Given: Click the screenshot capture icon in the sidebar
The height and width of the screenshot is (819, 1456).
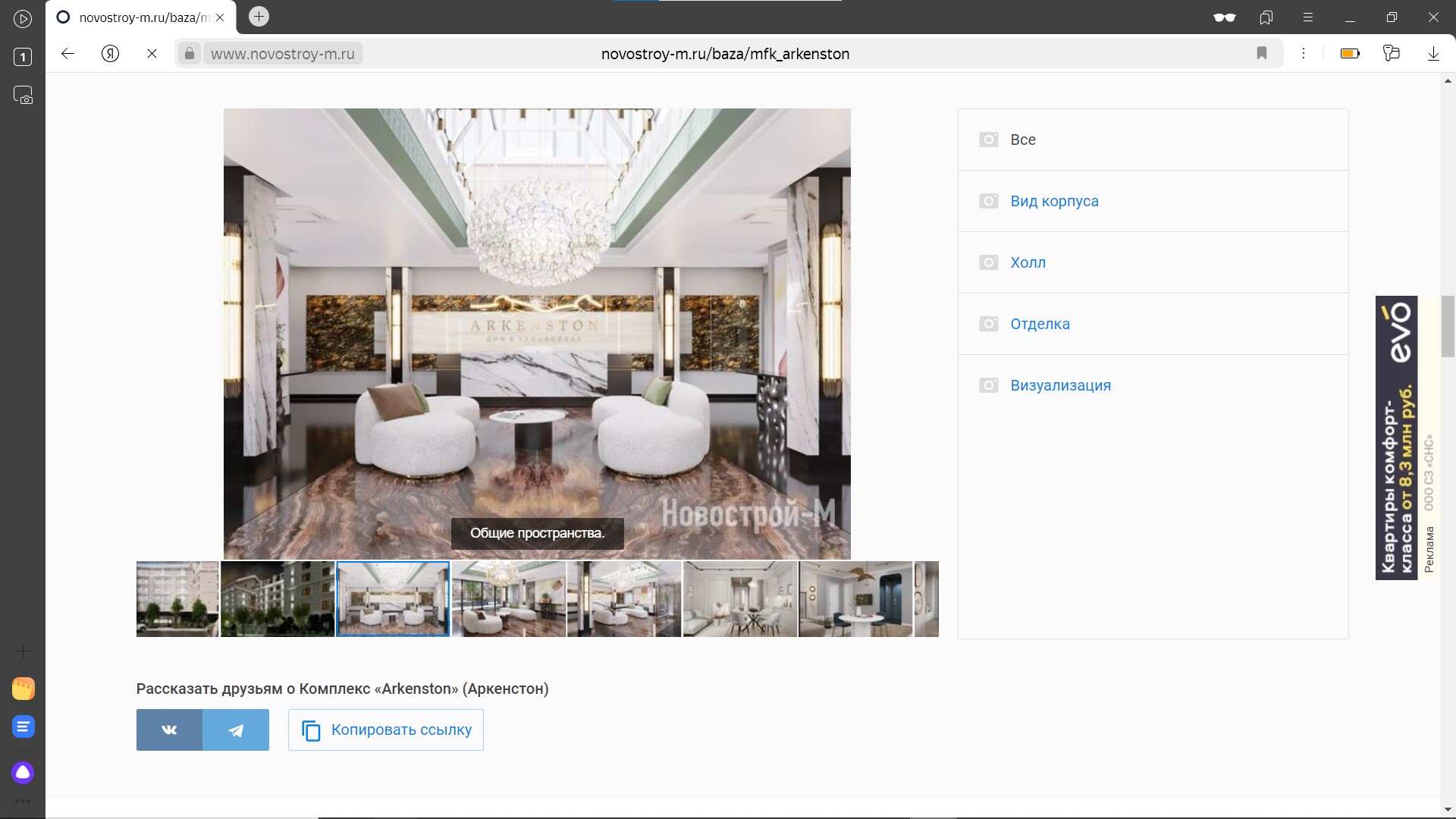Looking at the screenshot, I should [x=23, y=96].
